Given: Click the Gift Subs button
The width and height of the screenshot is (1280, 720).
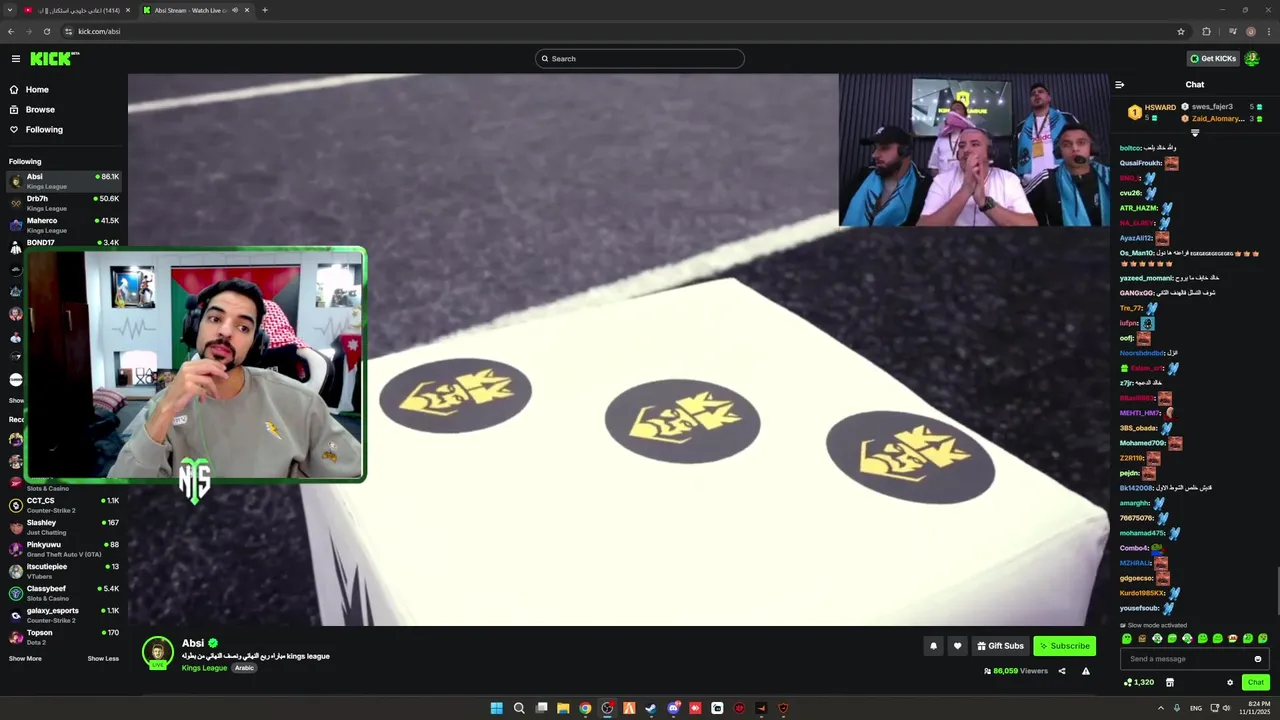Looking at the screenshot, I should click(1000, 646).
